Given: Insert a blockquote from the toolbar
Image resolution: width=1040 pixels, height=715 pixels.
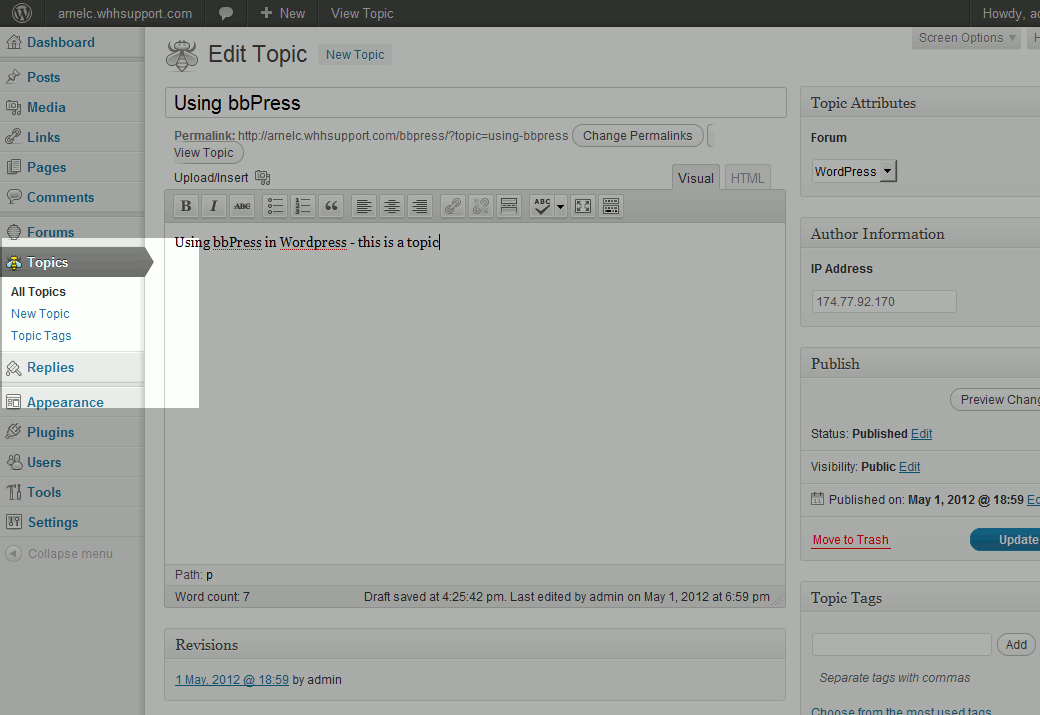Looking at the screenshot, I should [332, 206].
